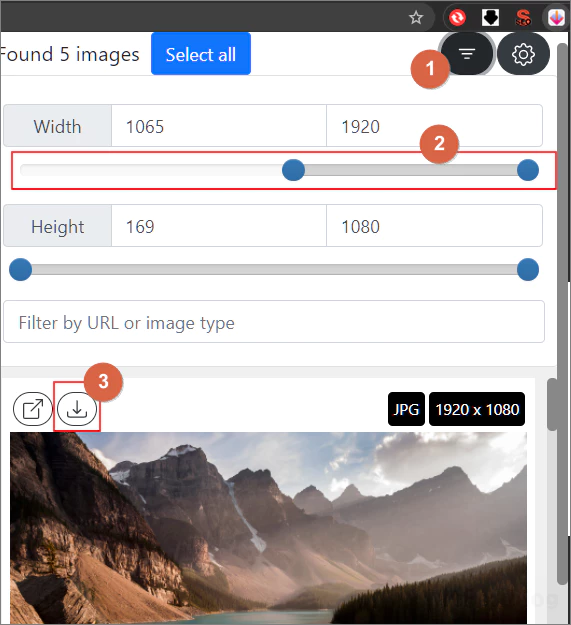Image resolution: width=571 pixels, height=625 pixels.
Task: Click the Found 5 images text
Action: click(70, 54)
